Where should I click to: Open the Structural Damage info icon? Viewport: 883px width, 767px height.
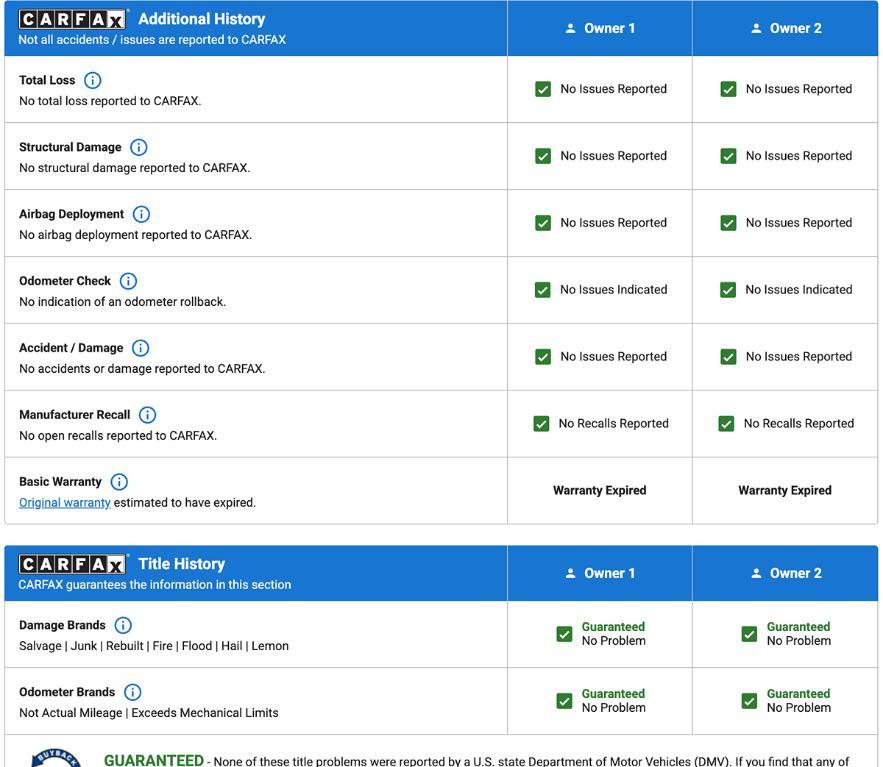(x=139, y=148)
